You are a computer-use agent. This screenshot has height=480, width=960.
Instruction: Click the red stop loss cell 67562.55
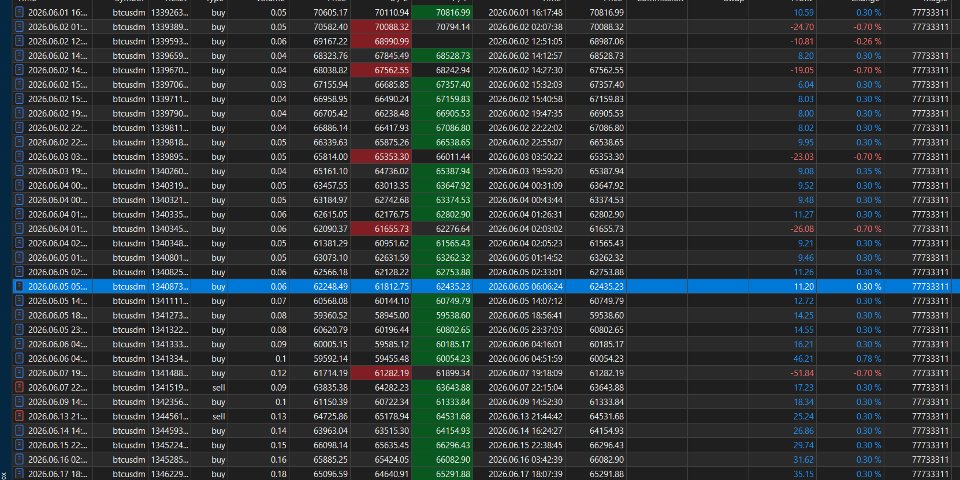click(383, 70)
